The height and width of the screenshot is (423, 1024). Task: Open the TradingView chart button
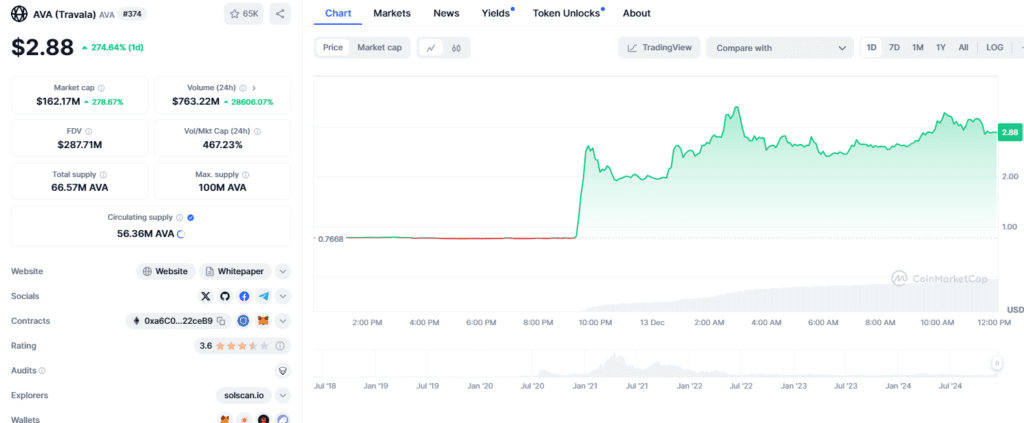pos(659,48)
